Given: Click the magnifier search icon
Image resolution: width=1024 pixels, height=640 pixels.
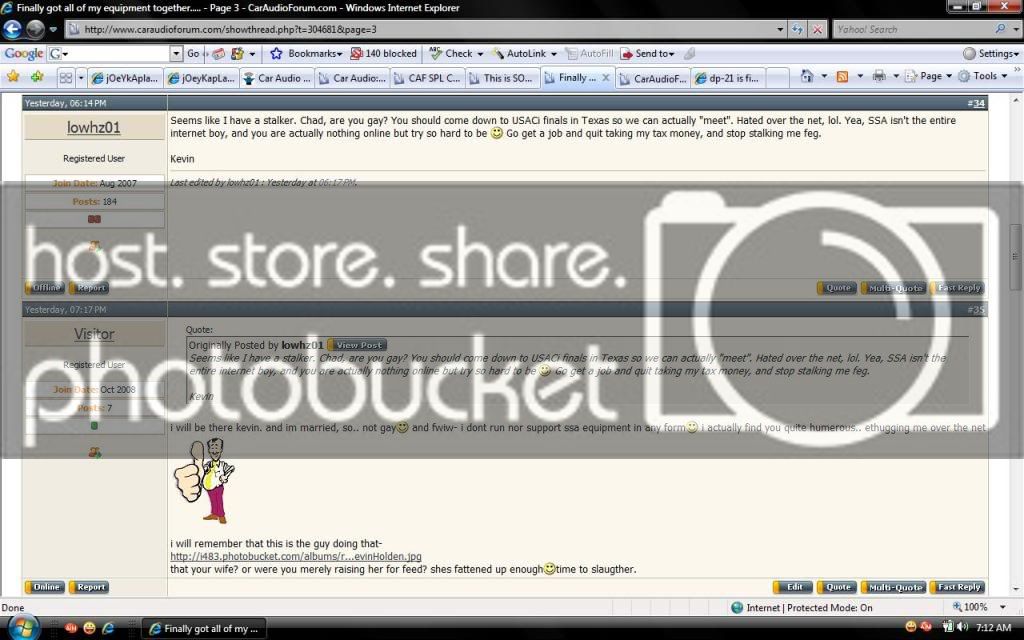Looking at the screenshot, I should click(x=1000, y=29).
